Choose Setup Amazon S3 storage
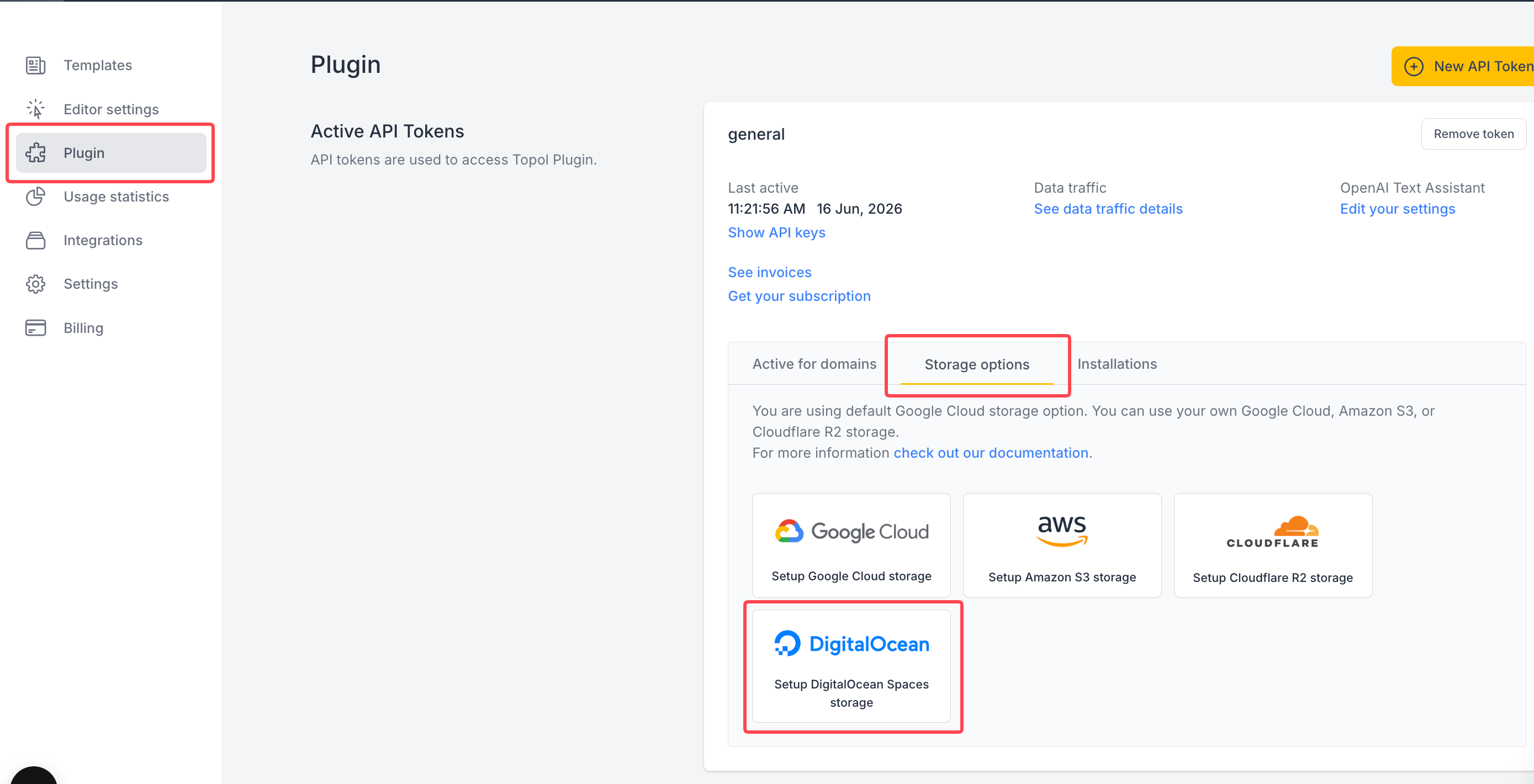The image size is (1534, 784). pyautogui.click(x=1062, y=545)
